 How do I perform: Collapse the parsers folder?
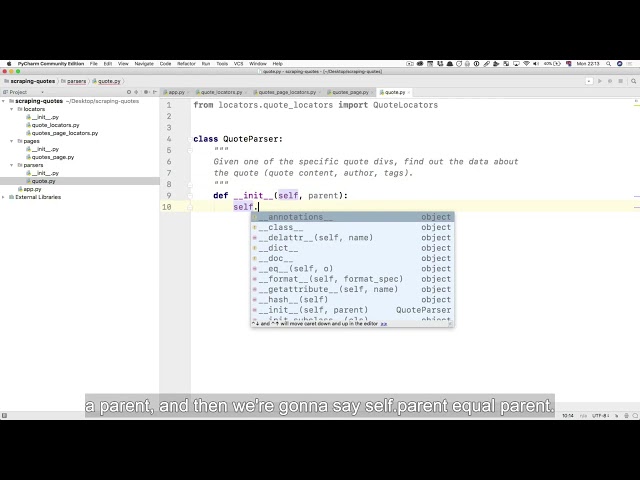coord(11,165)
